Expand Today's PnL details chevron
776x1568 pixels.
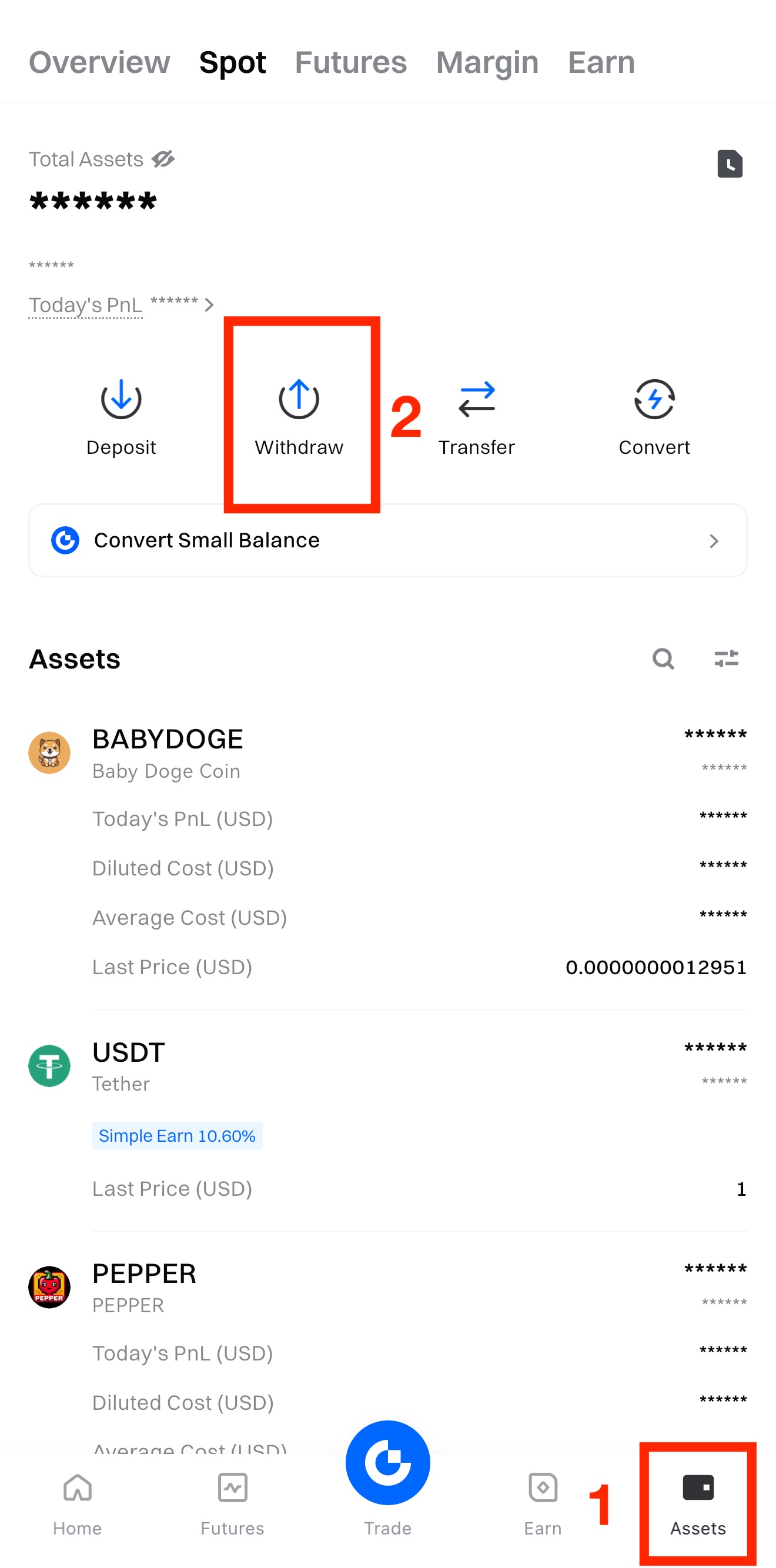coord(209,305)
